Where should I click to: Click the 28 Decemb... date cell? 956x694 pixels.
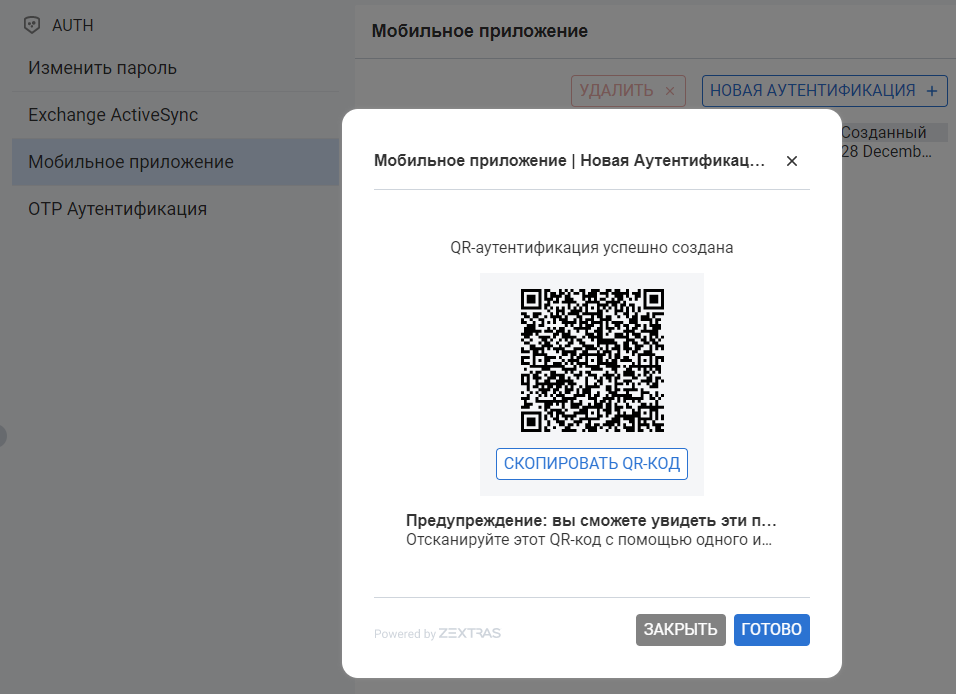pos(886,152)
